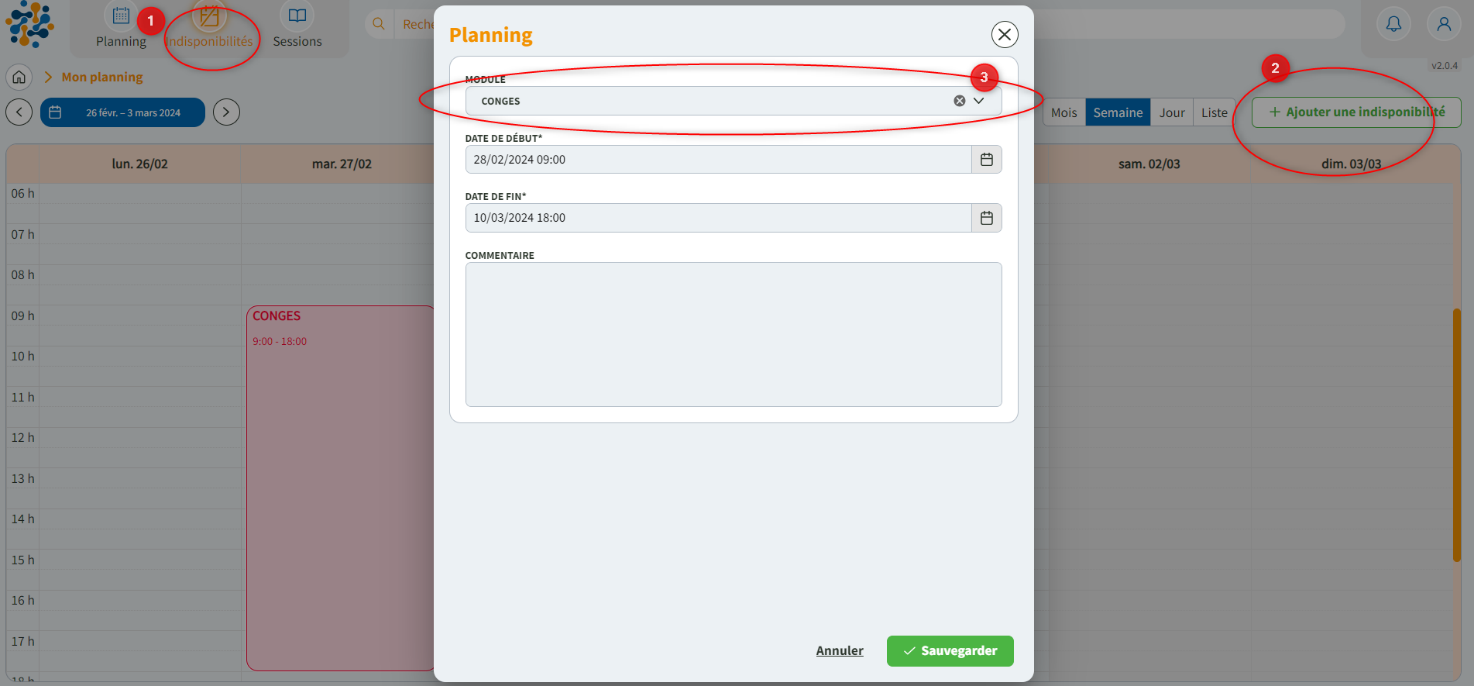
Task: Switch to Mois view
Action: pos(1064,112)
